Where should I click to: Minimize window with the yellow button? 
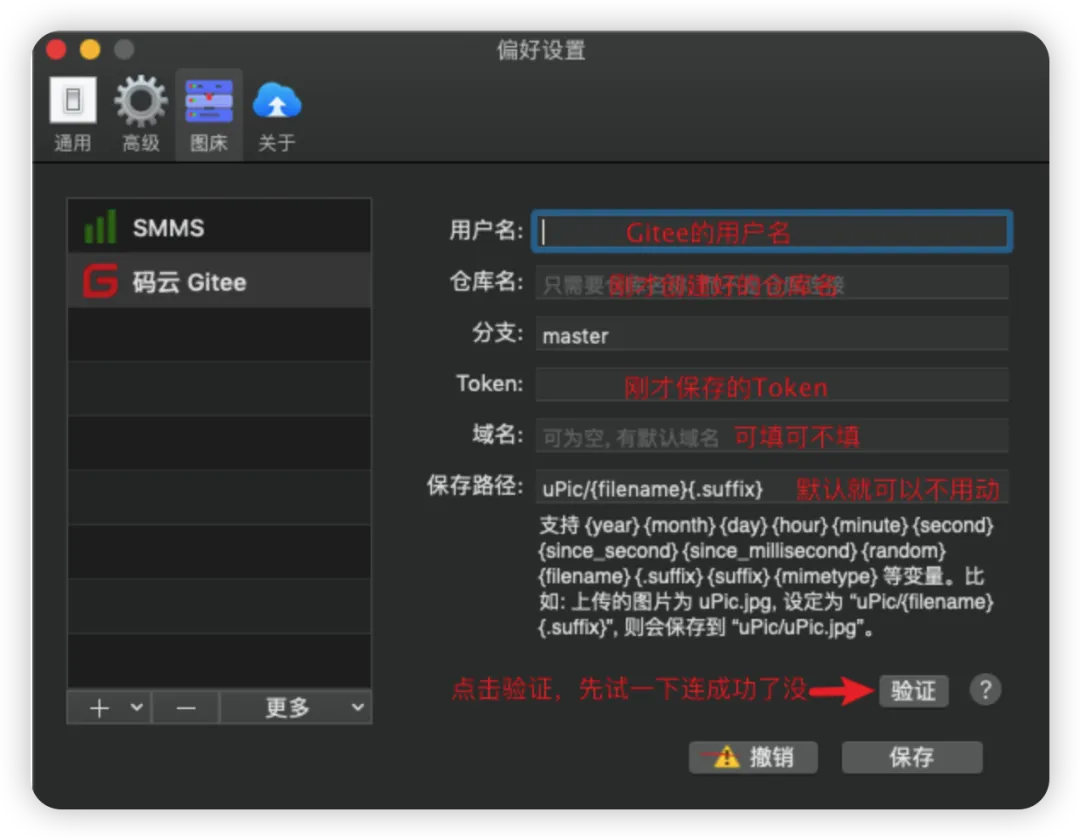tap(90, 50)
